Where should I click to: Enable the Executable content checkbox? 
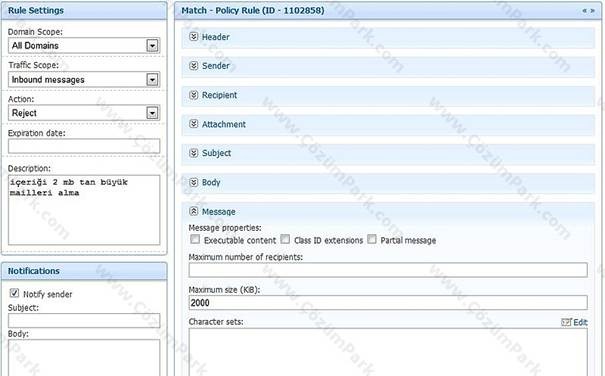[x=195, y=239]
